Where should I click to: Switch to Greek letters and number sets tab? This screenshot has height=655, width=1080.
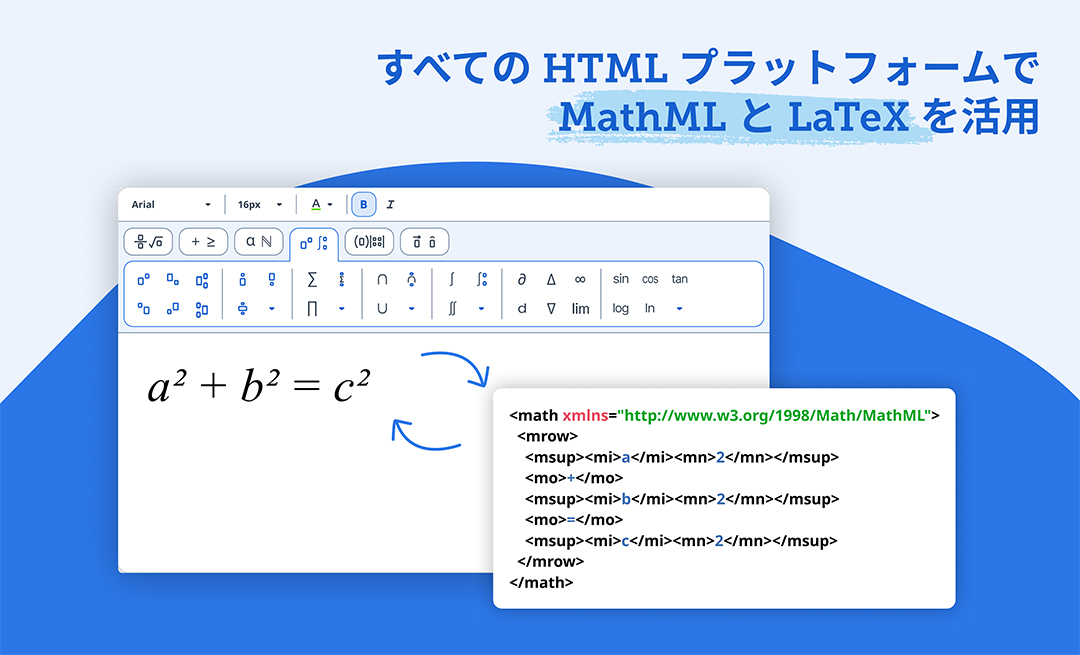(259, 242)
